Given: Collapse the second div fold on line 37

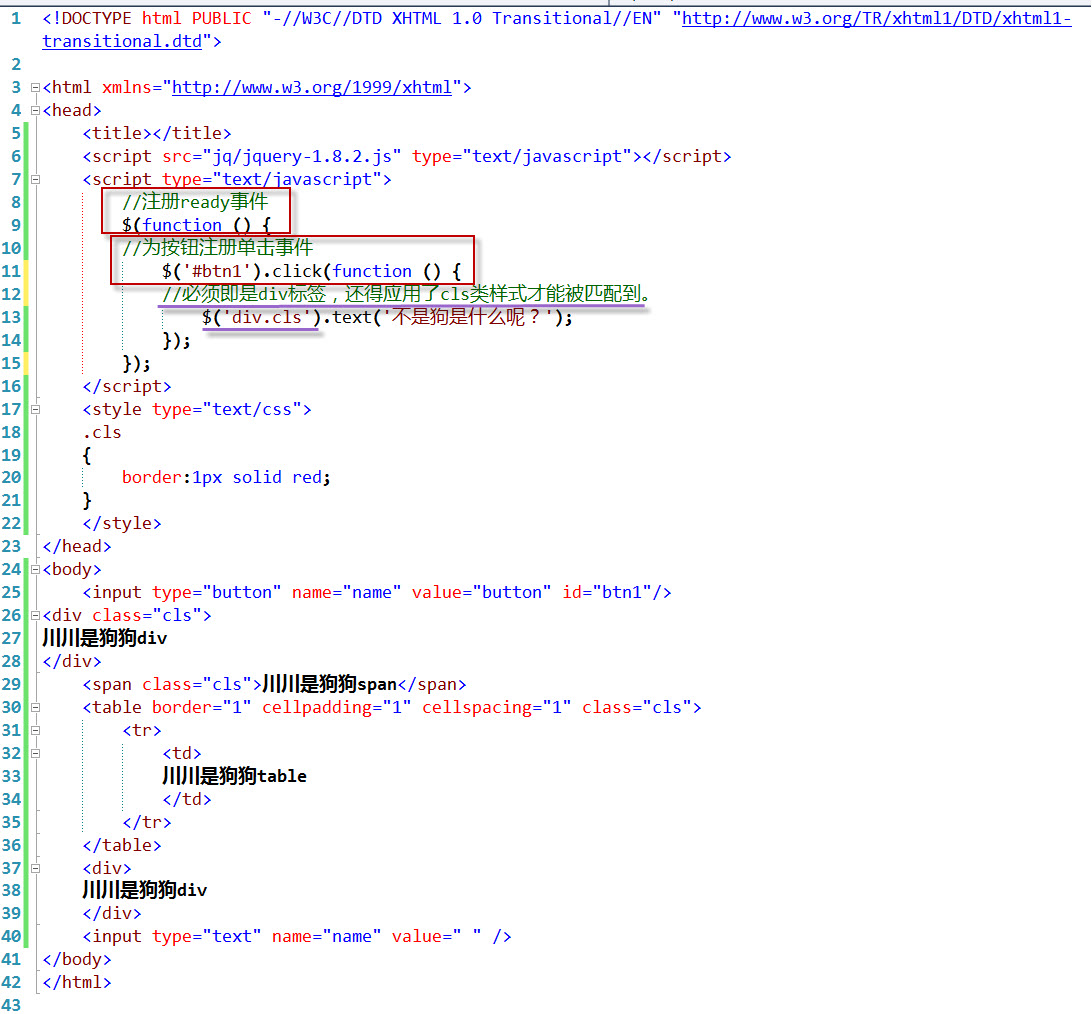Looking at the screenshot, I should pos(35,867).
